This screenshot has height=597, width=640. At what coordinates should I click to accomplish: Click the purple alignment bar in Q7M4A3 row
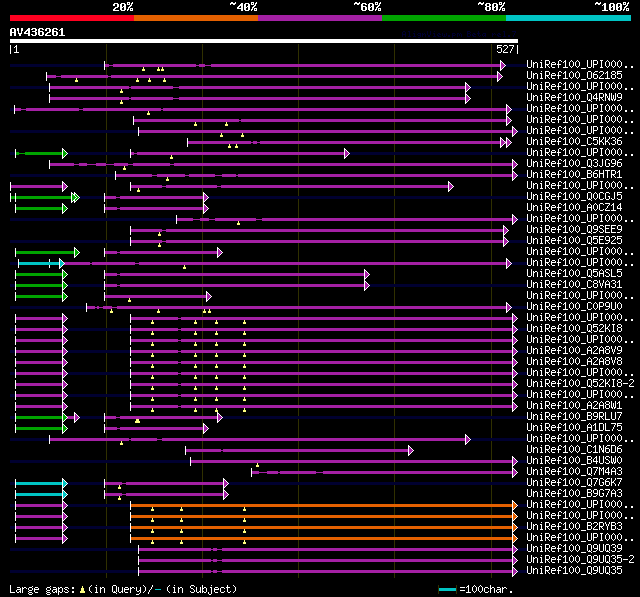pos(382,473)
